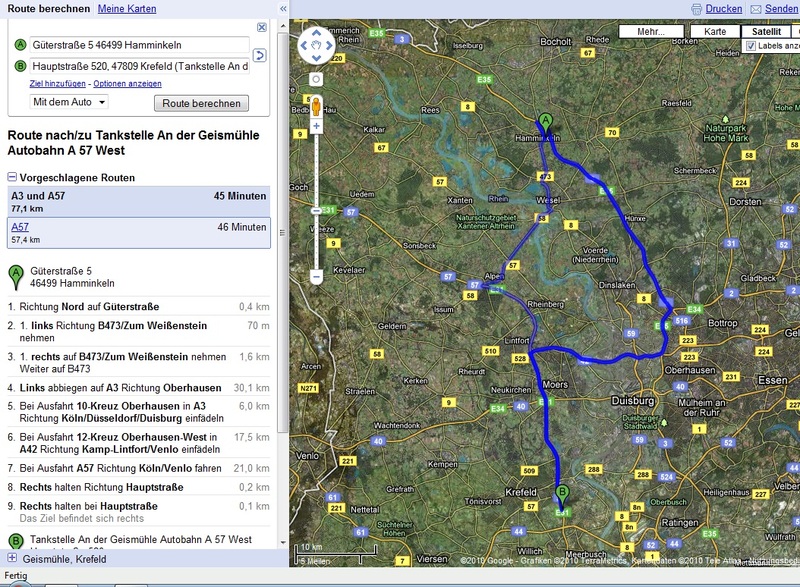Open the Drucken link
800x587 pixels.
[723, 9]
